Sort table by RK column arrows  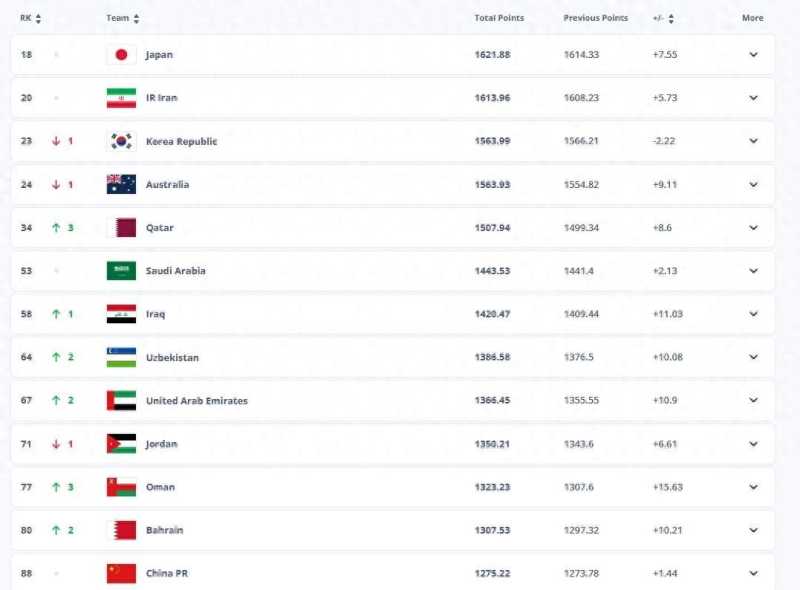pos(38,19)
